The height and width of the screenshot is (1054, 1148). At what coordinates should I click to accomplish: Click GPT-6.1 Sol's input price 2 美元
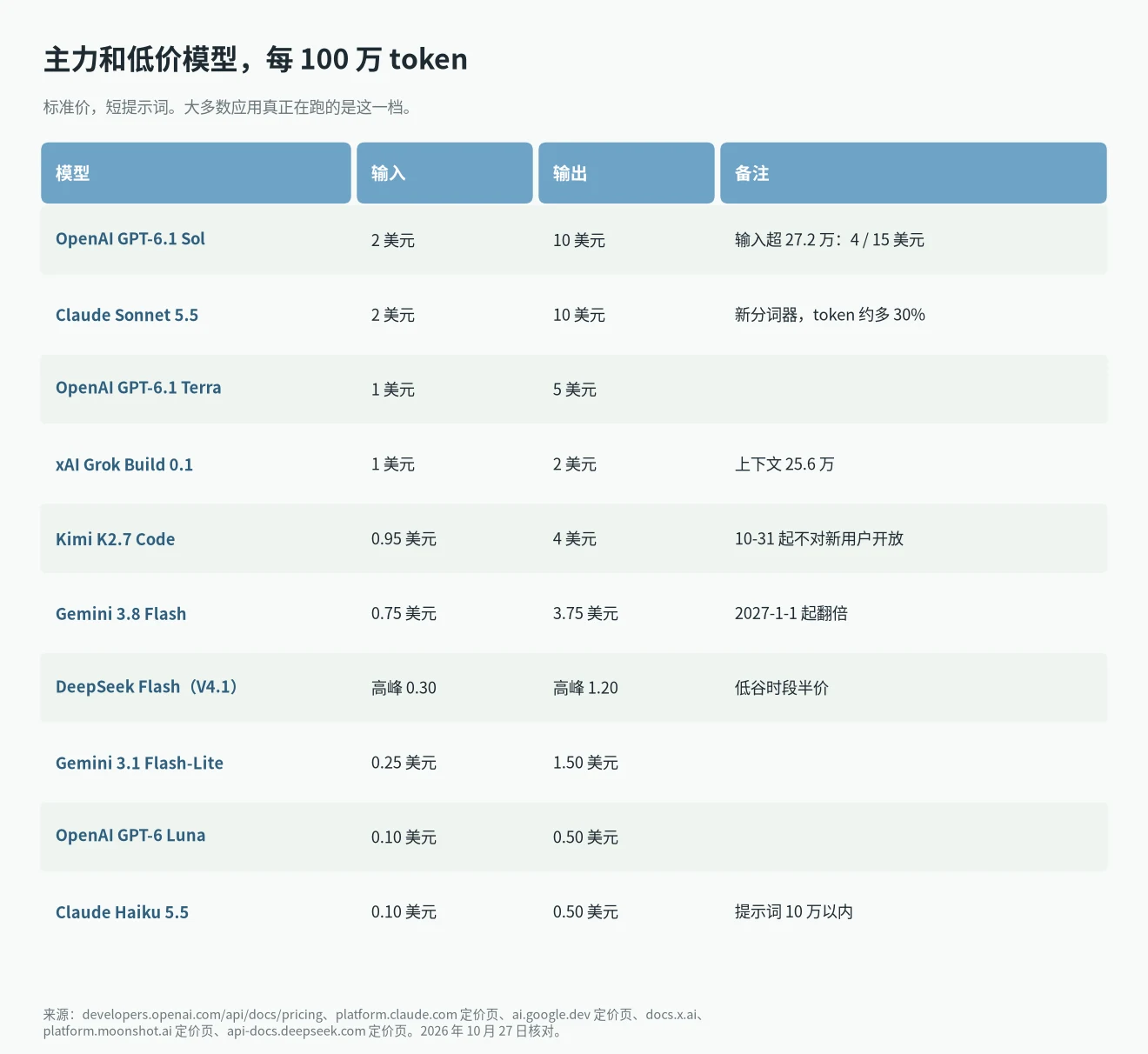click(393, 240)
